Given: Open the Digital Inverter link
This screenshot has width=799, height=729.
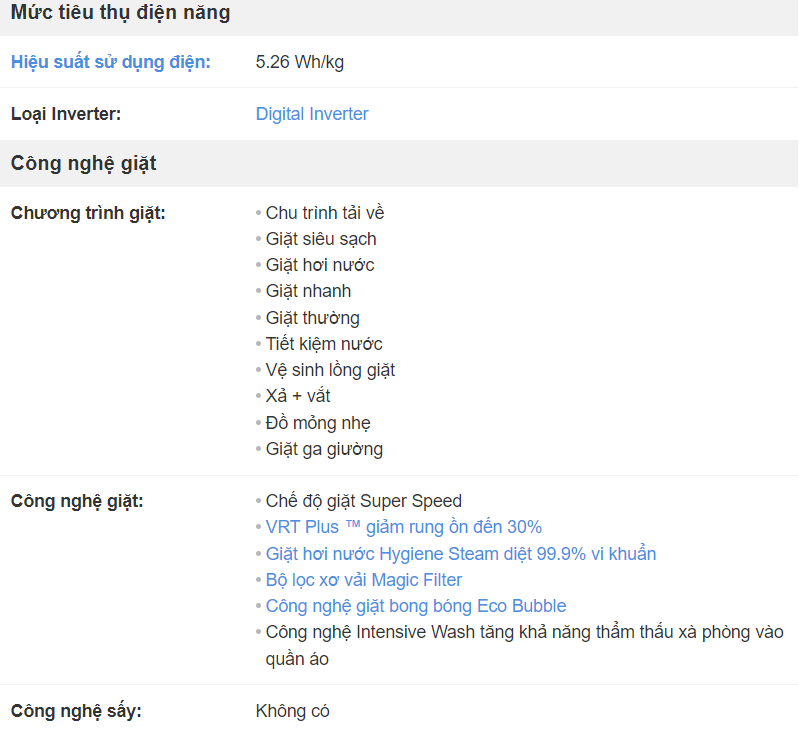Looking at the screenshot, I should click(312, 114).
